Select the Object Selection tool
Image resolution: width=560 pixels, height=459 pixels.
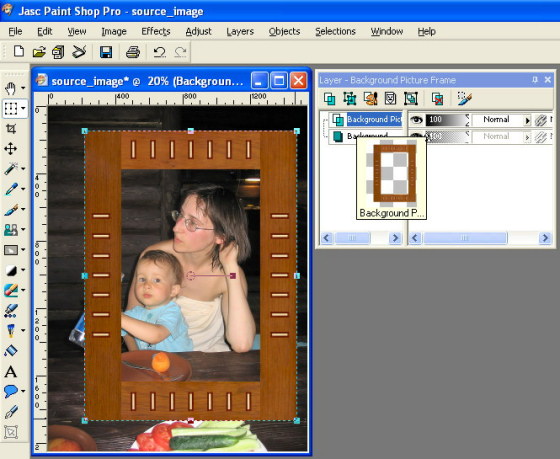click(11, 432)
